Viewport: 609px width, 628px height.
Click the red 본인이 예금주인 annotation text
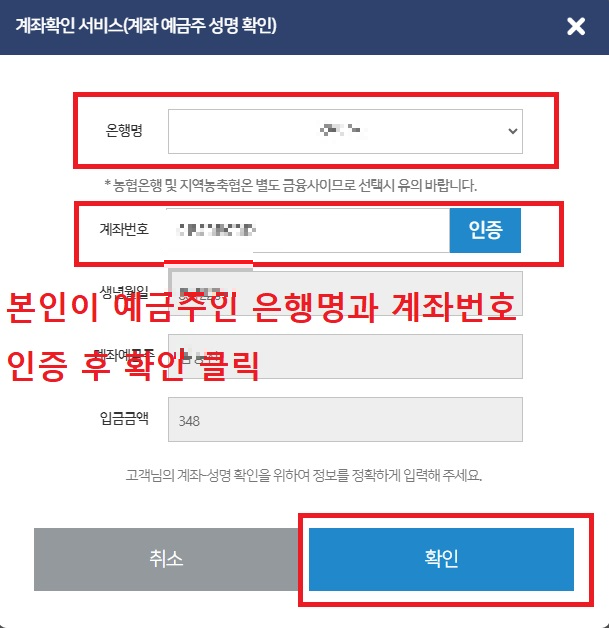pos(261,308)
